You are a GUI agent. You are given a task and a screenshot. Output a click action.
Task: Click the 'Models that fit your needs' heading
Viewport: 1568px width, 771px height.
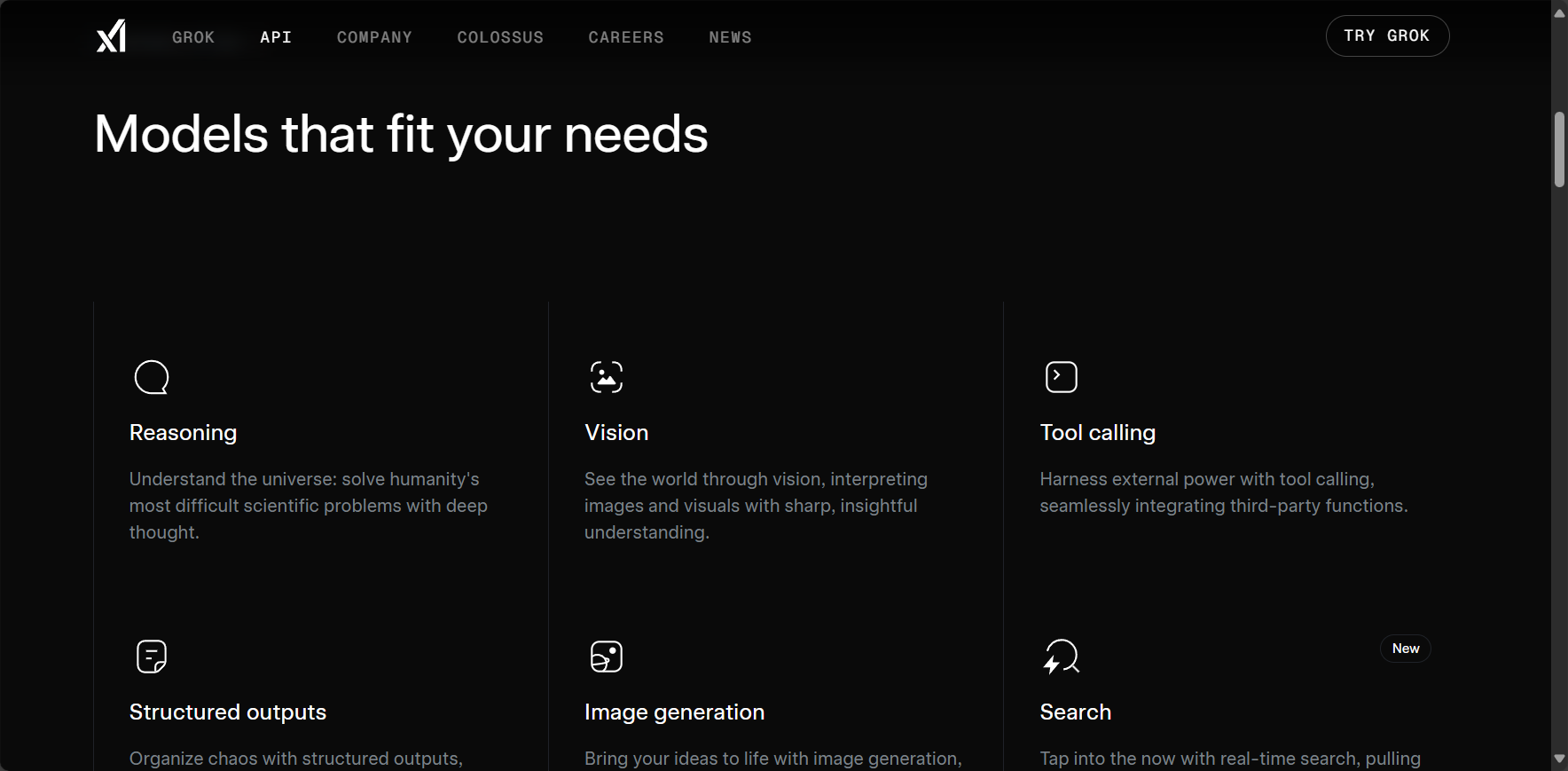pyautogui.click(x=401, y=134)
